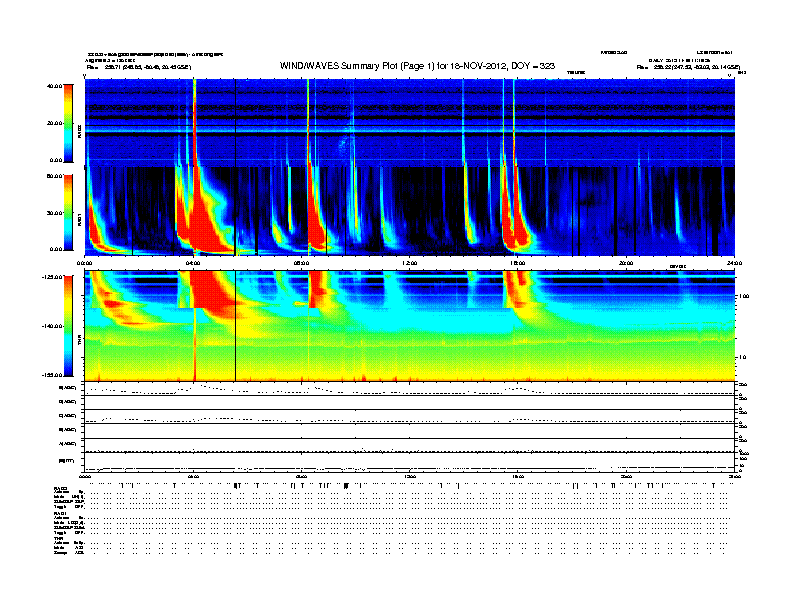Click the WIND/WAVES Summary Plot title
The width and height of the screenshot is (792, 612).
(417, 66)
